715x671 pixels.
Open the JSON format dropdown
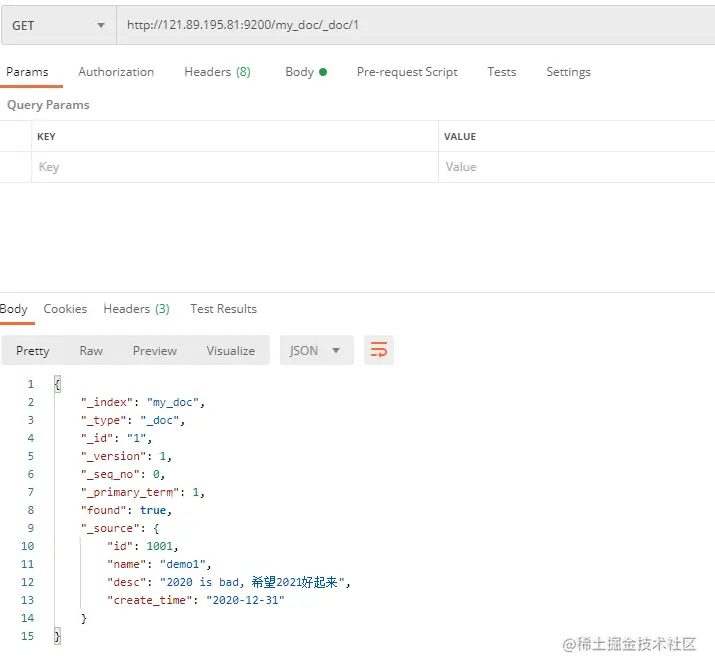point(316,351)
